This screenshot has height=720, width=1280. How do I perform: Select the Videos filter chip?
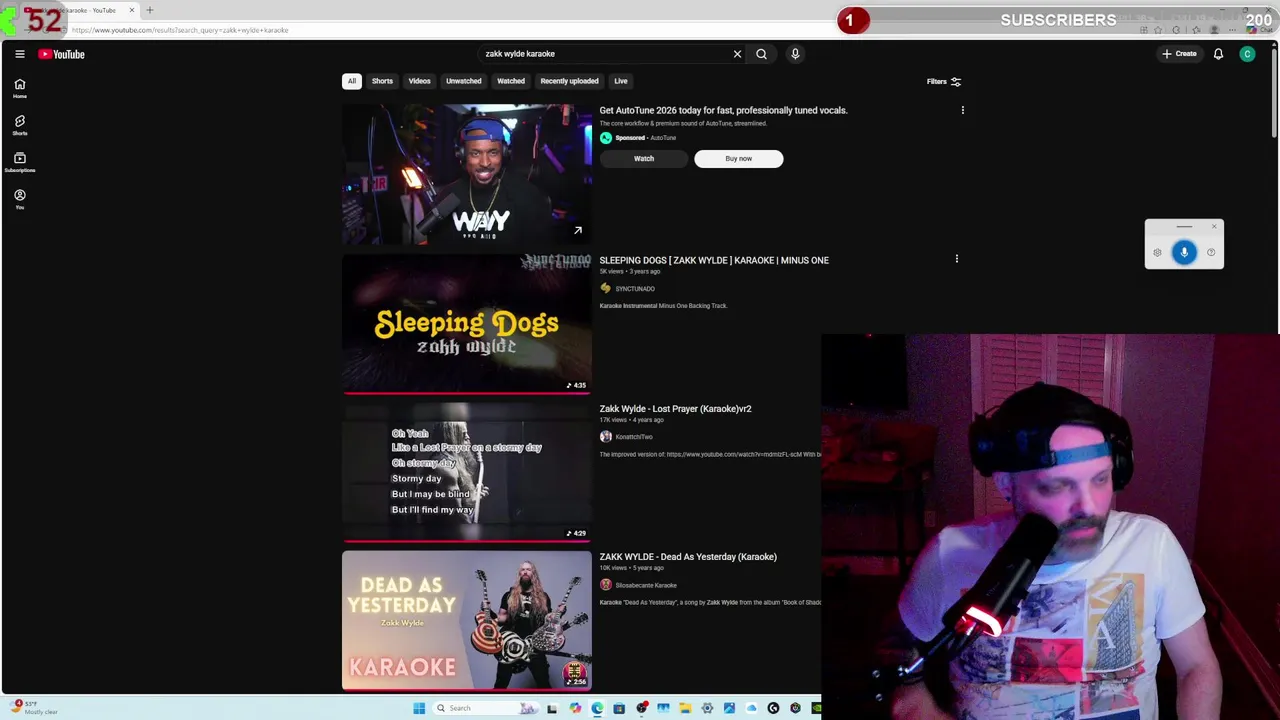pos(419,81)
